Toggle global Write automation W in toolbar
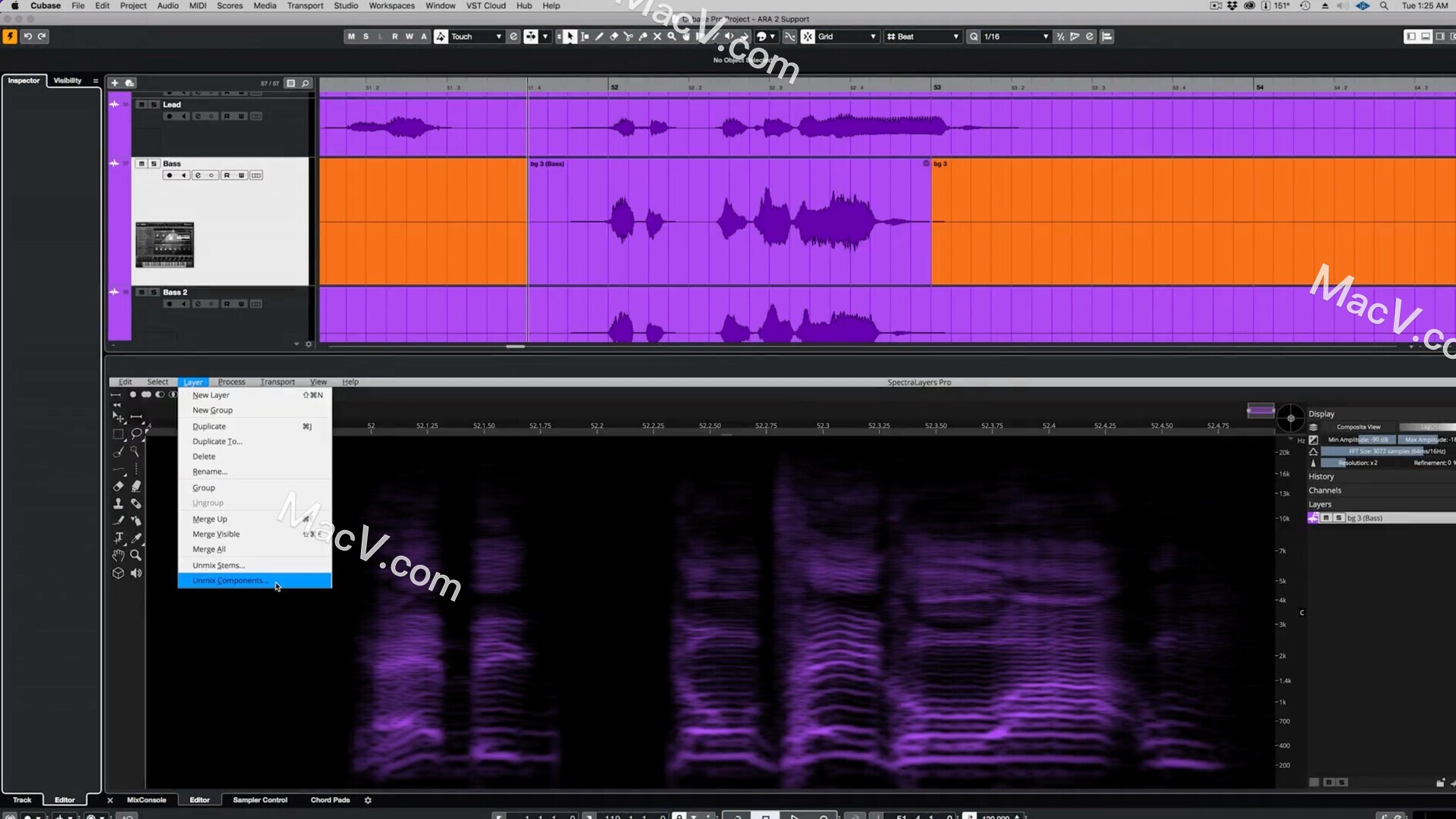Viewport: 1456px width, 819px height. pyautogui.click(x=409, y=36)
